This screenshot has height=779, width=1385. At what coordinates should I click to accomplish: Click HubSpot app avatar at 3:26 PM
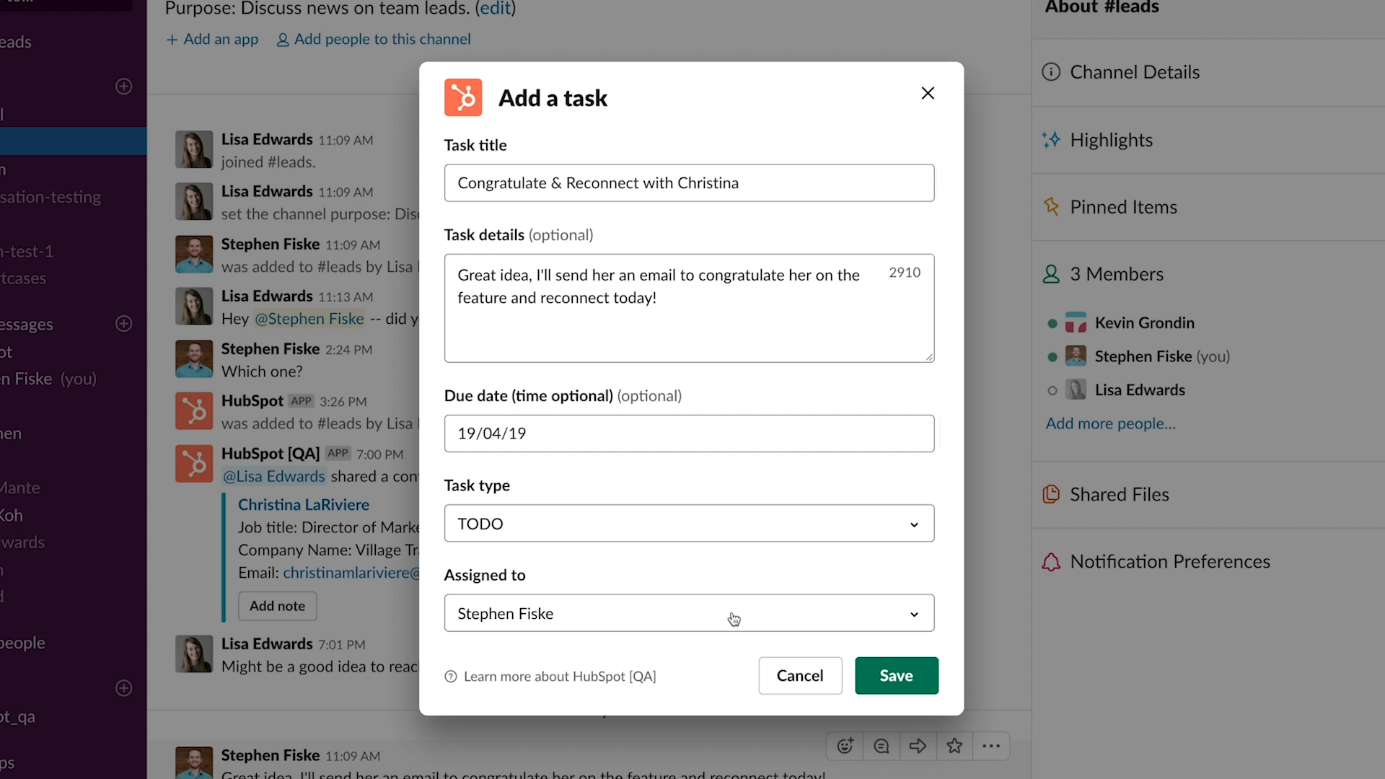click(194, 411)
